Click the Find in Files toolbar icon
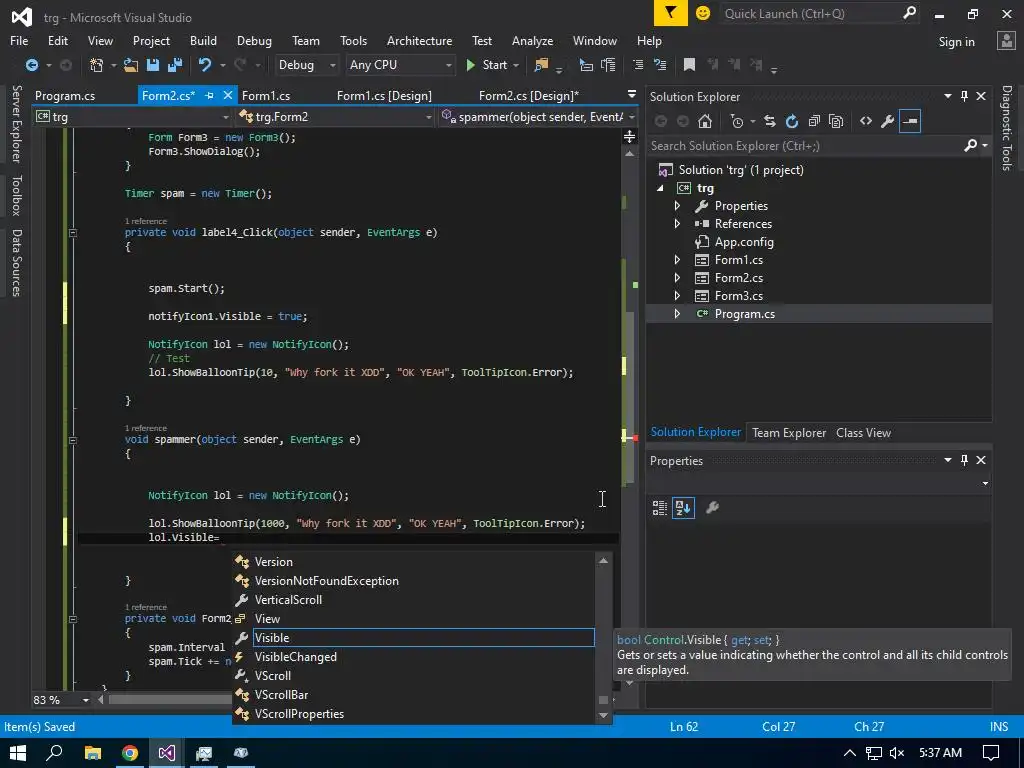 [x=541, y=65]
